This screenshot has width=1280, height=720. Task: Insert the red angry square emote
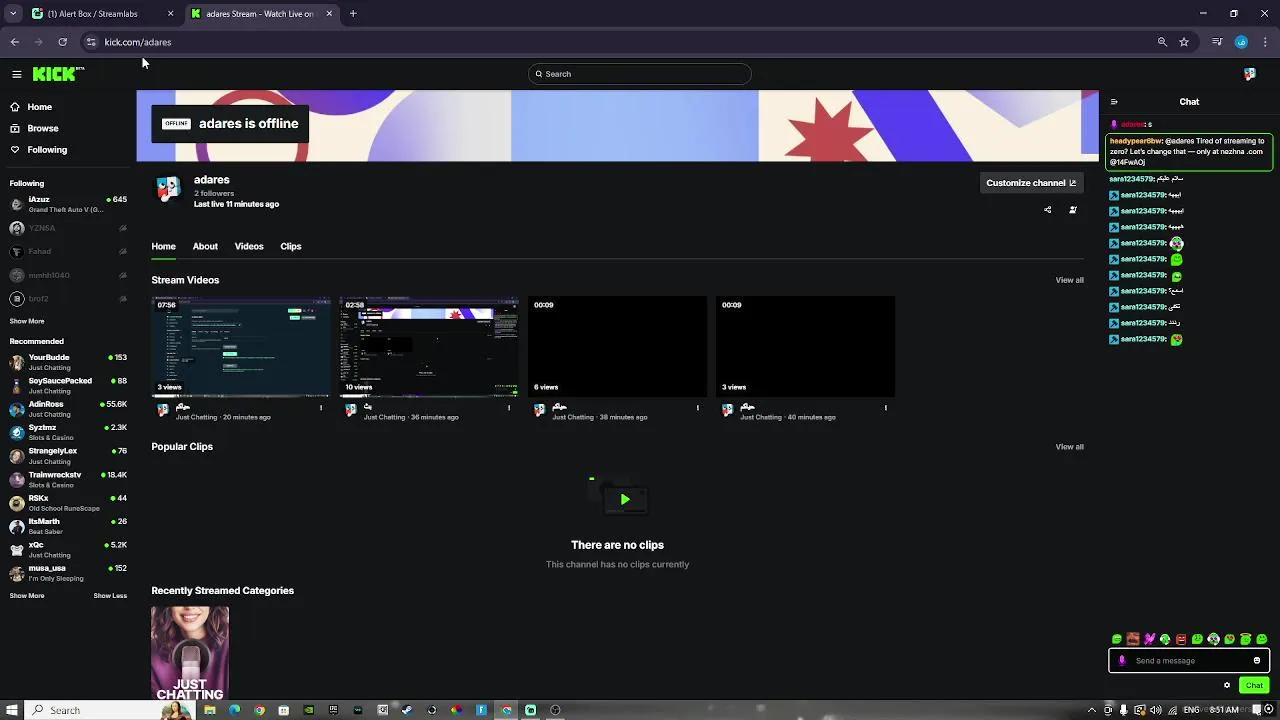pyautogui.click(x=1181, y=639)
